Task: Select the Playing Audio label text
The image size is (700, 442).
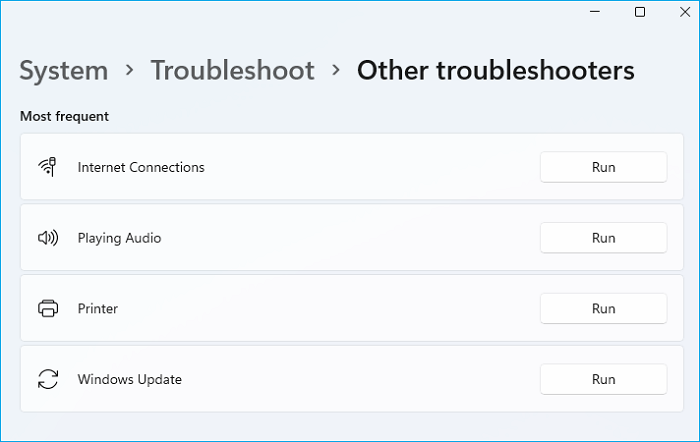Action: pos(119,238)
